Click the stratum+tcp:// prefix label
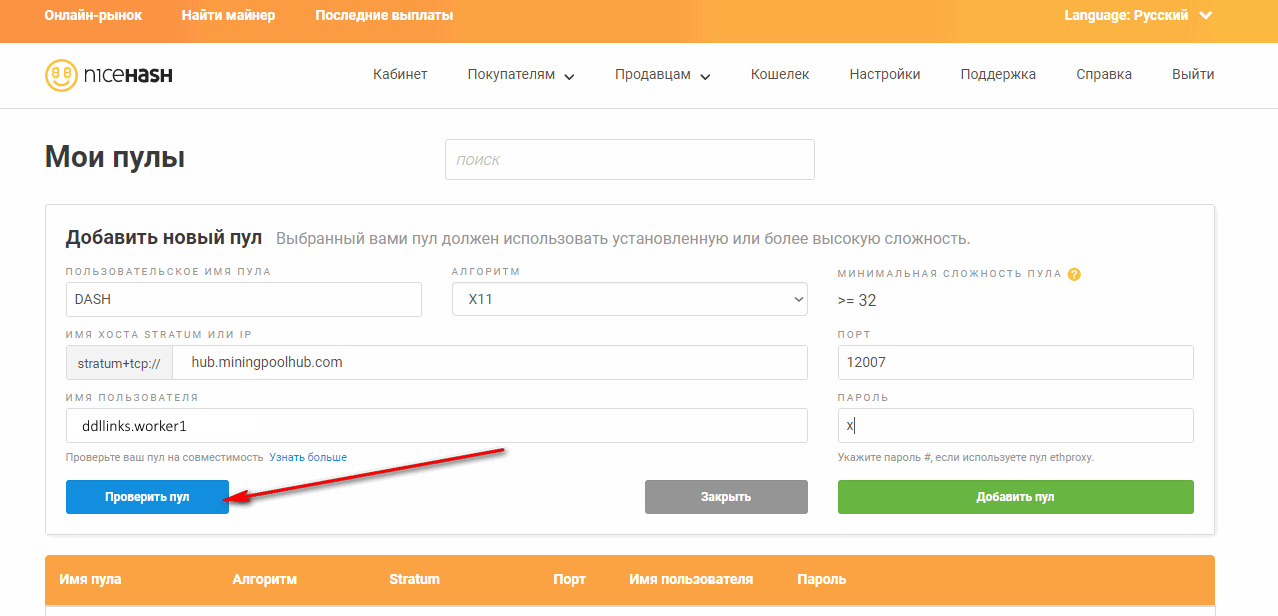 pos(119,363)
